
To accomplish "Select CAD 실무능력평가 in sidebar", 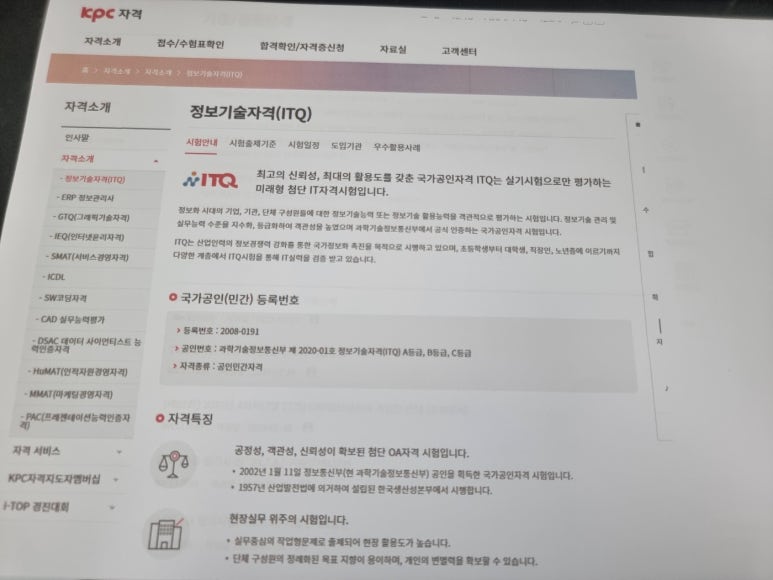I will [70, 320].
